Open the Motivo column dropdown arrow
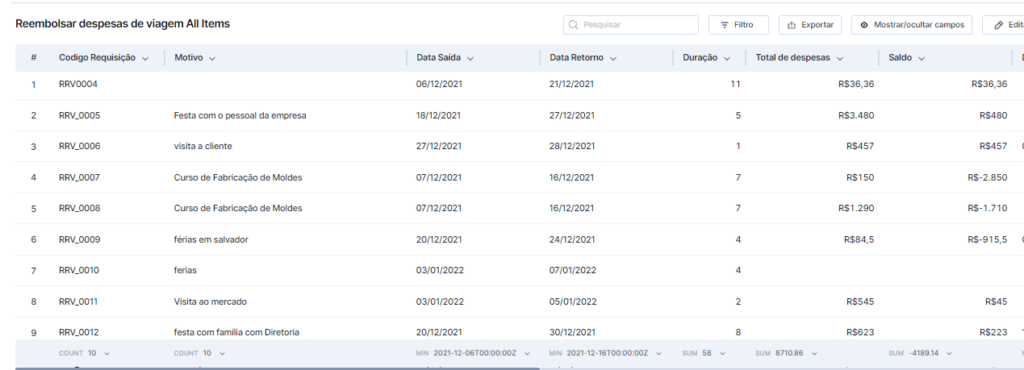The height and width of the screenshot is (370, 1024). coord(212,58)
